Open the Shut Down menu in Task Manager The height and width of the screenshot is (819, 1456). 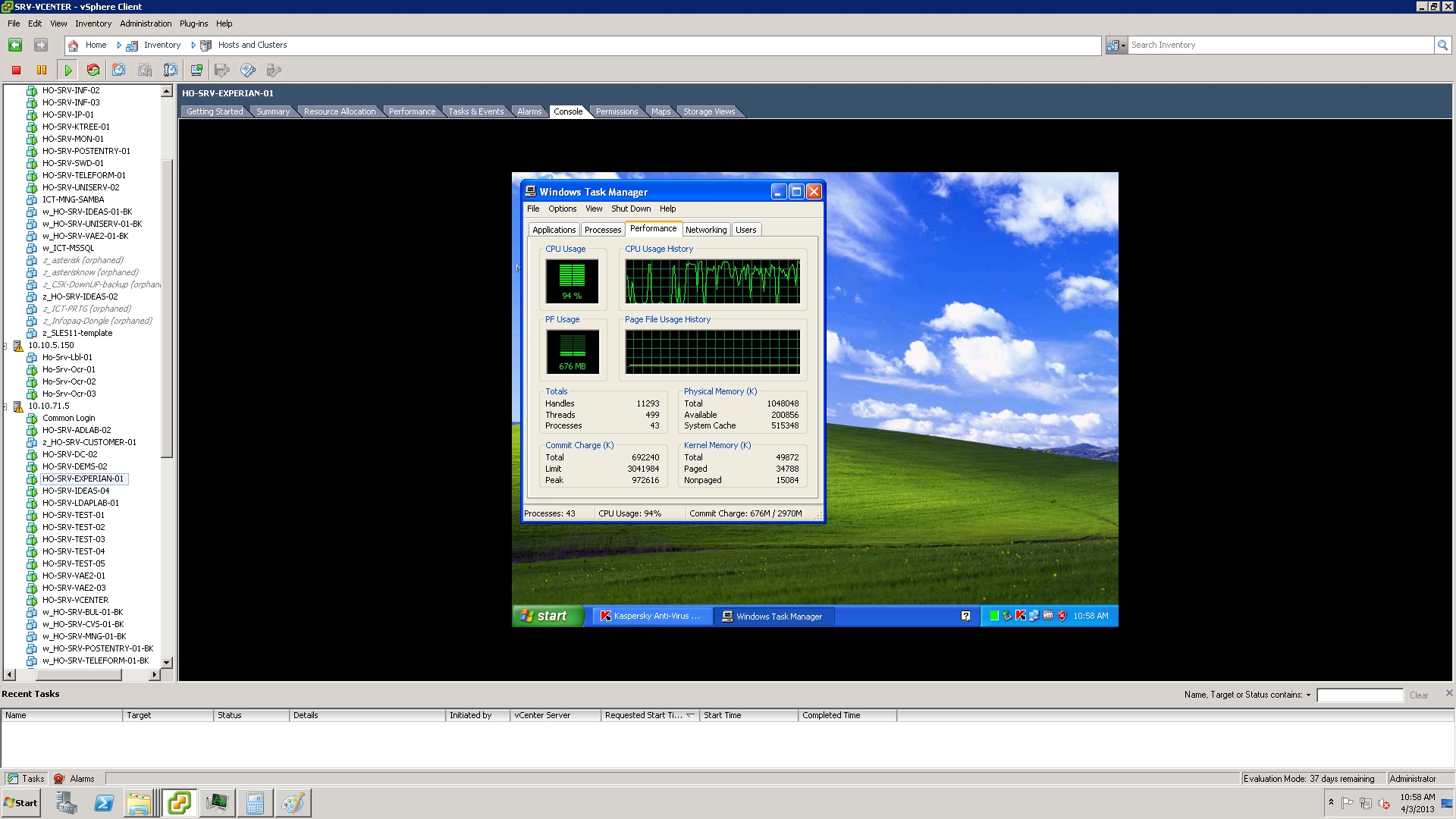click(631, 209)
